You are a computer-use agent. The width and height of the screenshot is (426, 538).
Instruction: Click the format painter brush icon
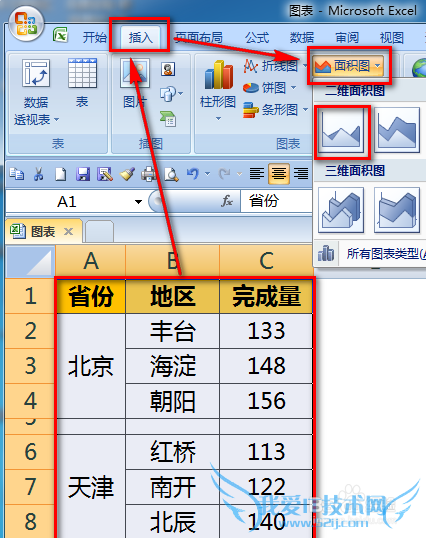pyautogui.click(x=127, y=174)
